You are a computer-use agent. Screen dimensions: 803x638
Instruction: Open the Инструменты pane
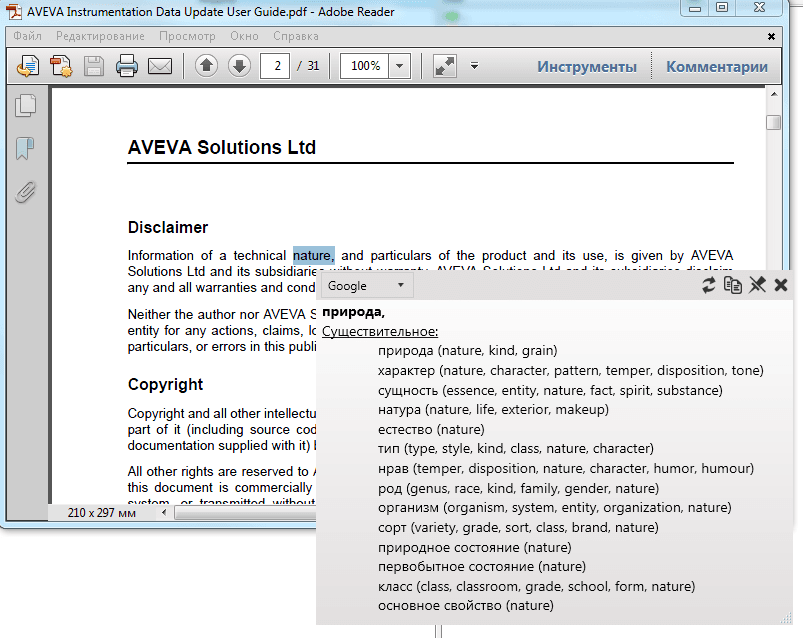point(587,67)
